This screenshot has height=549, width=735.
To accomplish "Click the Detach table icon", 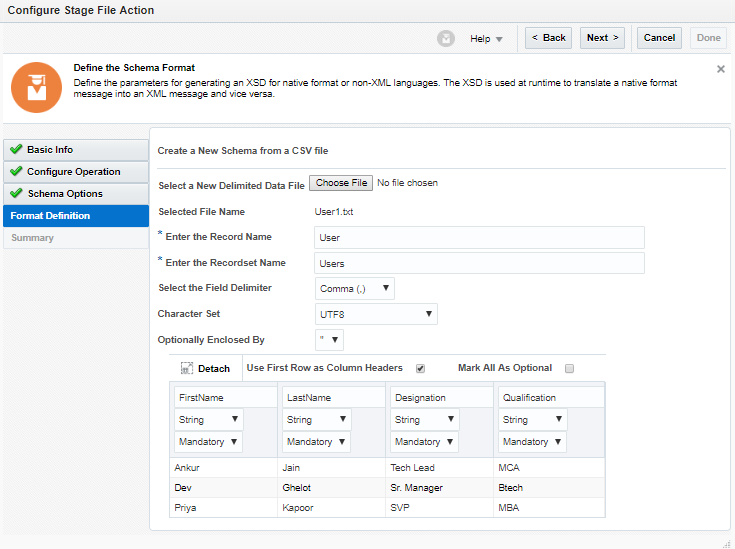I will click(x=187, y=368).
